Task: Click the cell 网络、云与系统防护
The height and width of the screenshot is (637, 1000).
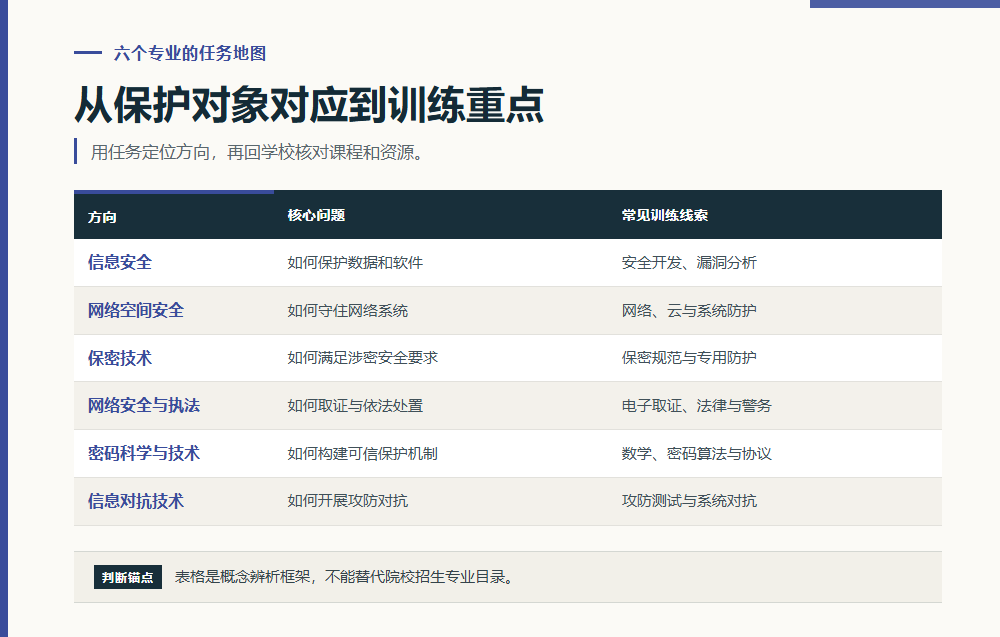Action: (689, 311)
